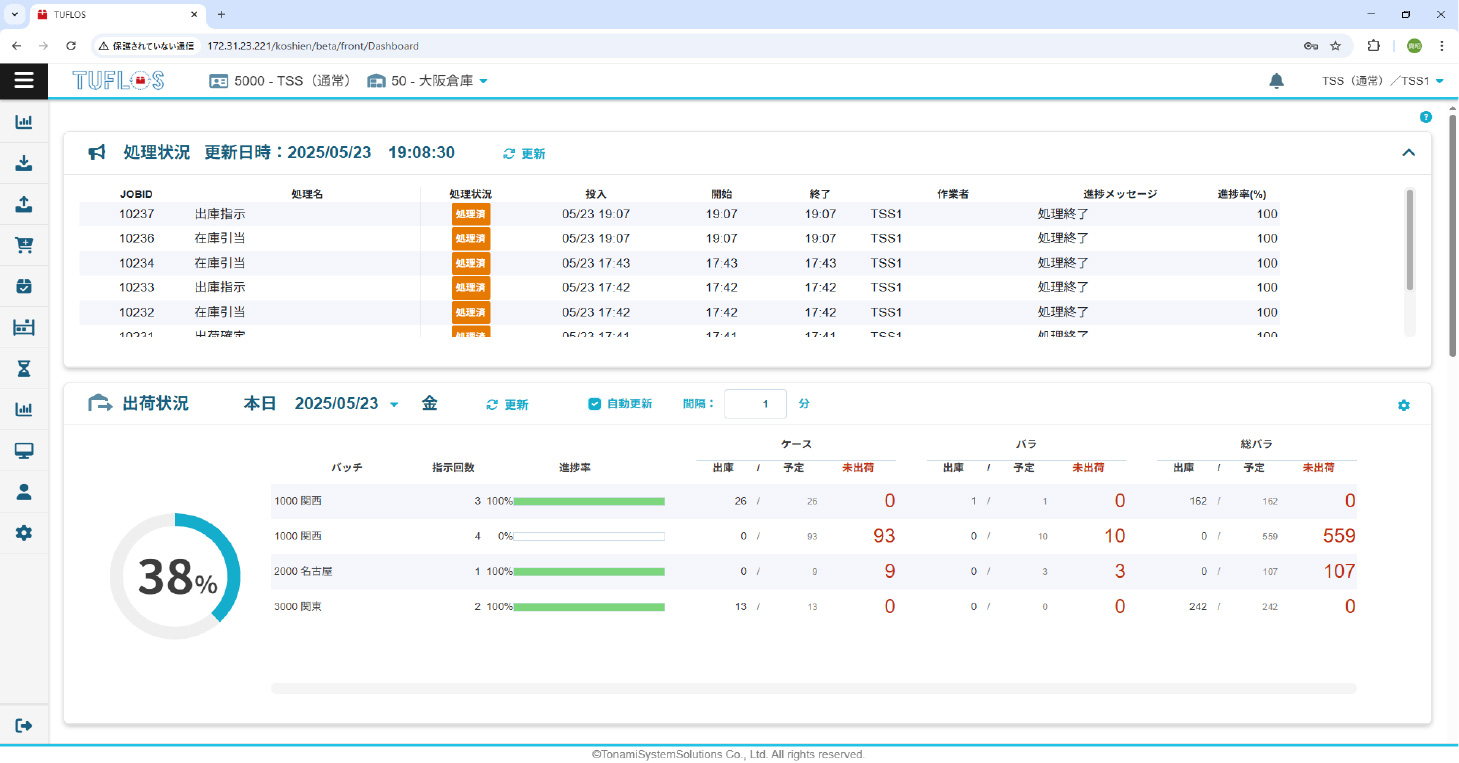Open the 2025/05/23 date dropdown in 出荷状況

[346, 404]
